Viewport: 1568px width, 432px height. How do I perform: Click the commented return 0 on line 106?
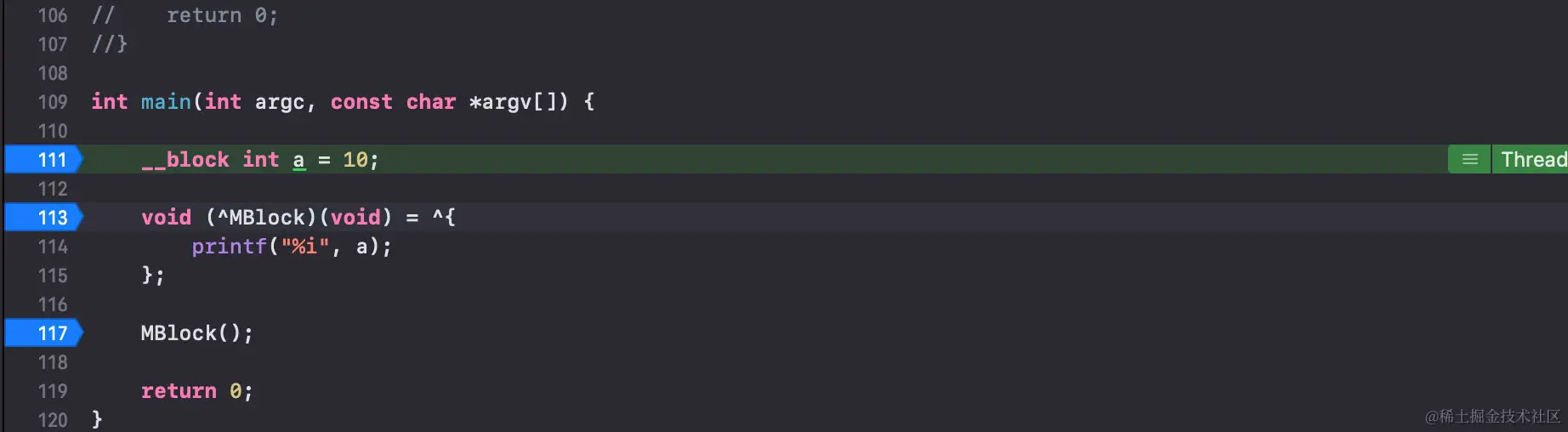point(222,15)
